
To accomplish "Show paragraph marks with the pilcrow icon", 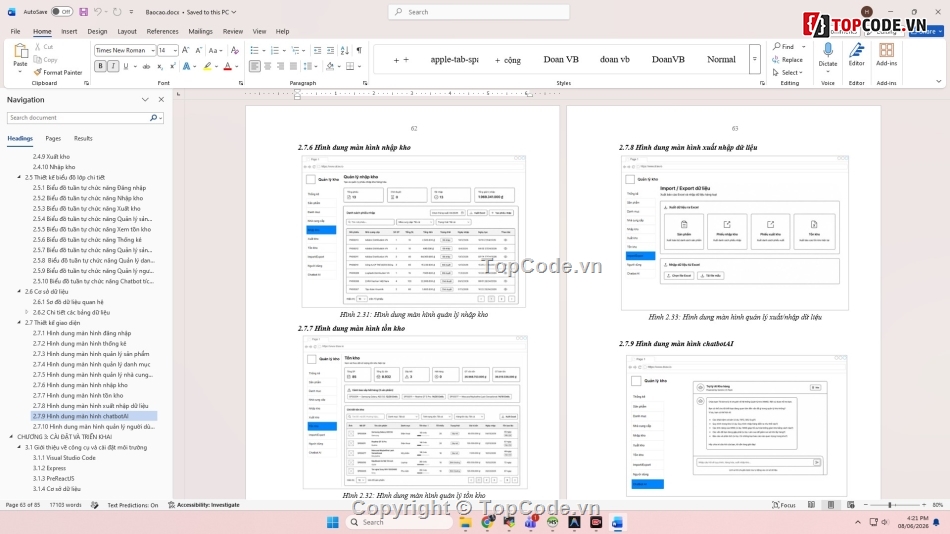I will pyautogui.click(x=359, y=50).
